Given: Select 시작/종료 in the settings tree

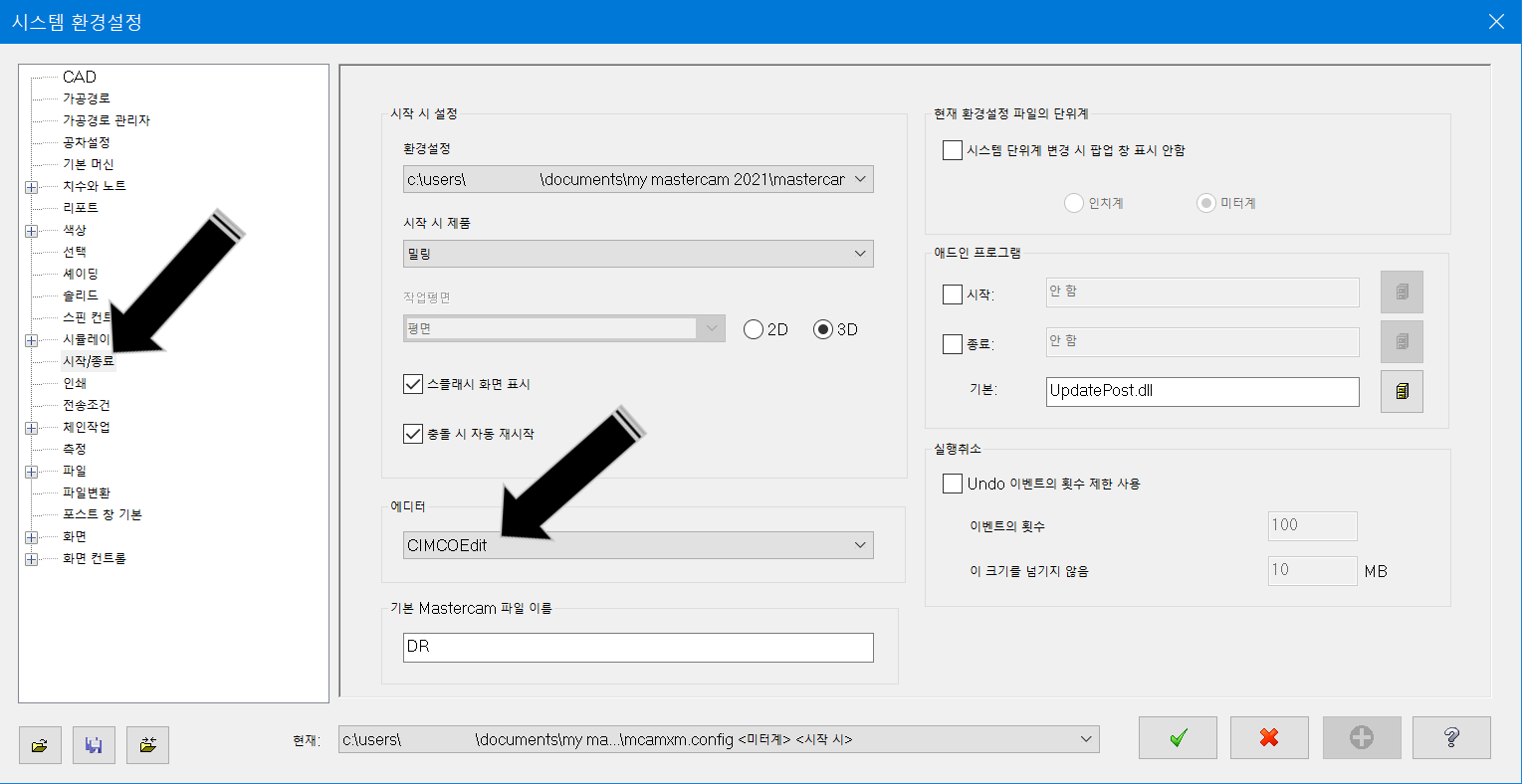Looking at the screenshot, I should point(89,361).
